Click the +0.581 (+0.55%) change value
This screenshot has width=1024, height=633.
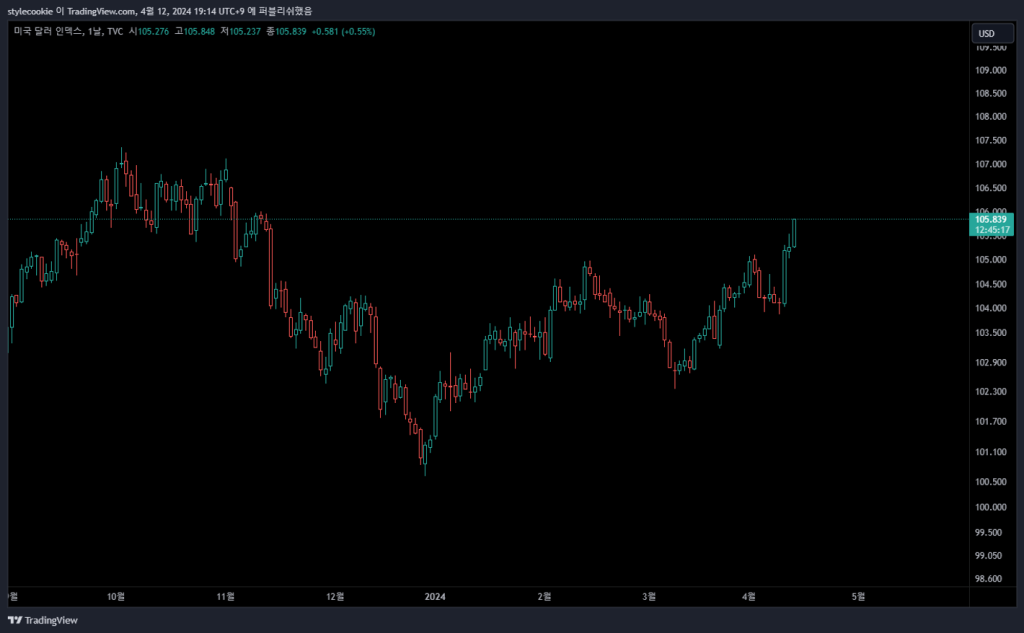(x=343, y=31)
